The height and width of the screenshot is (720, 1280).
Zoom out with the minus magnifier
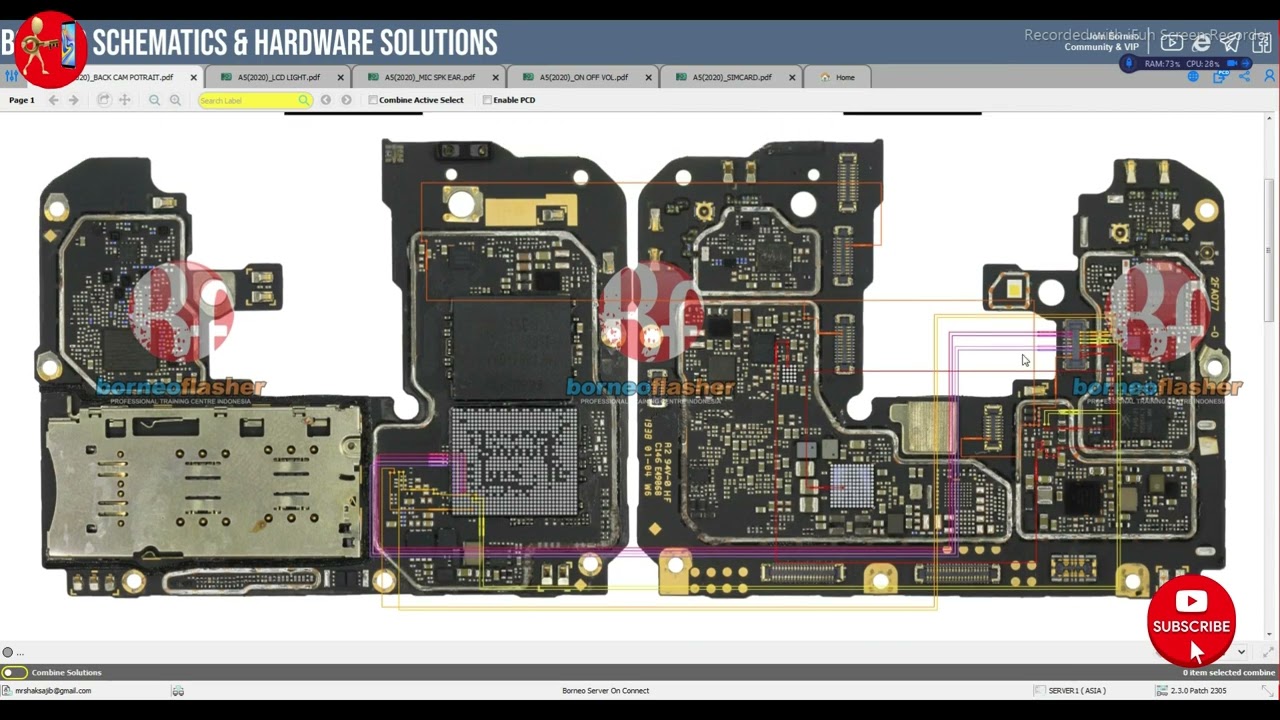click(x=154, y=100)
